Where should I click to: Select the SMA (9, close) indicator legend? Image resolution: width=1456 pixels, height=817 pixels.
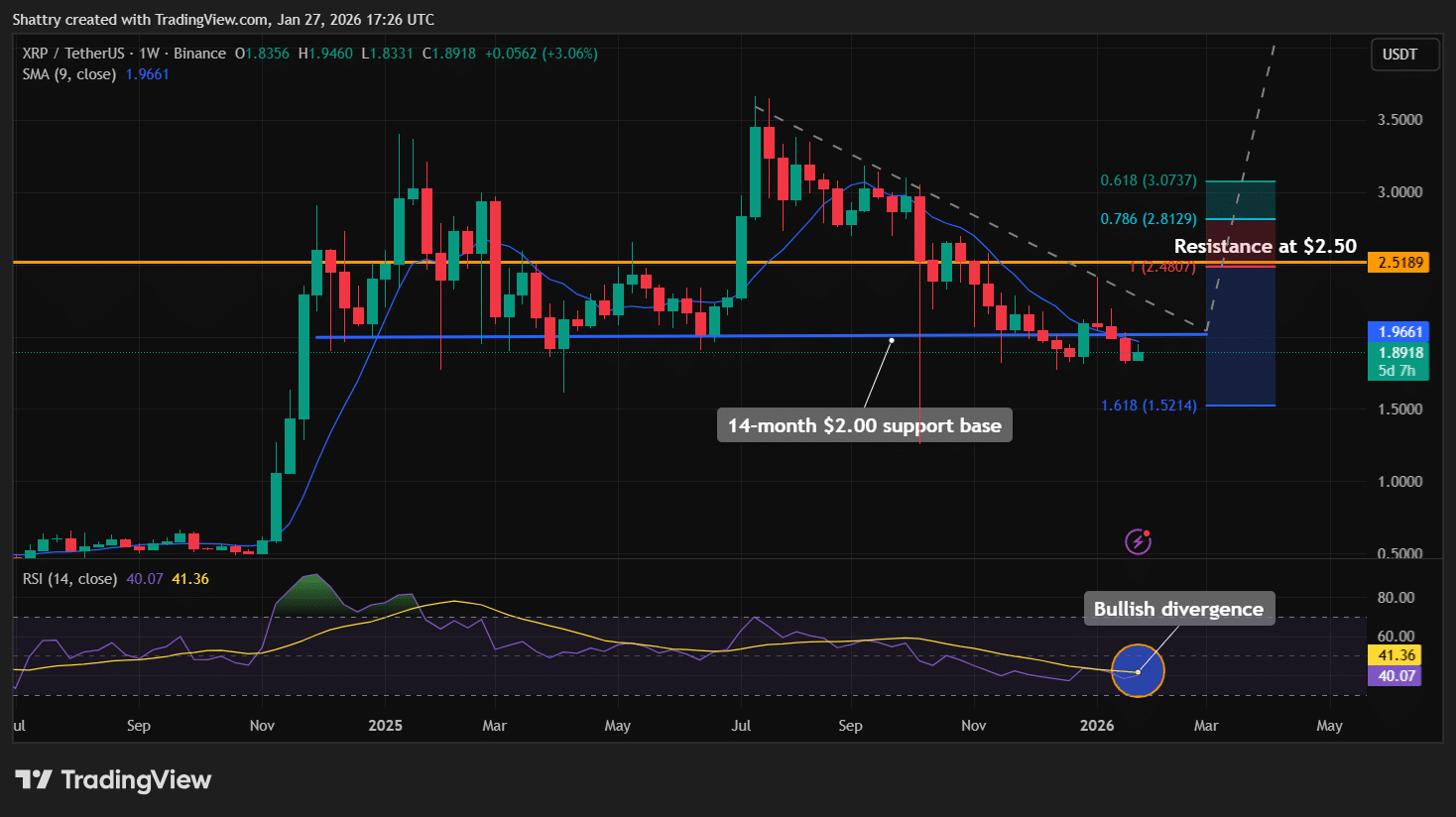coord(69,74)
